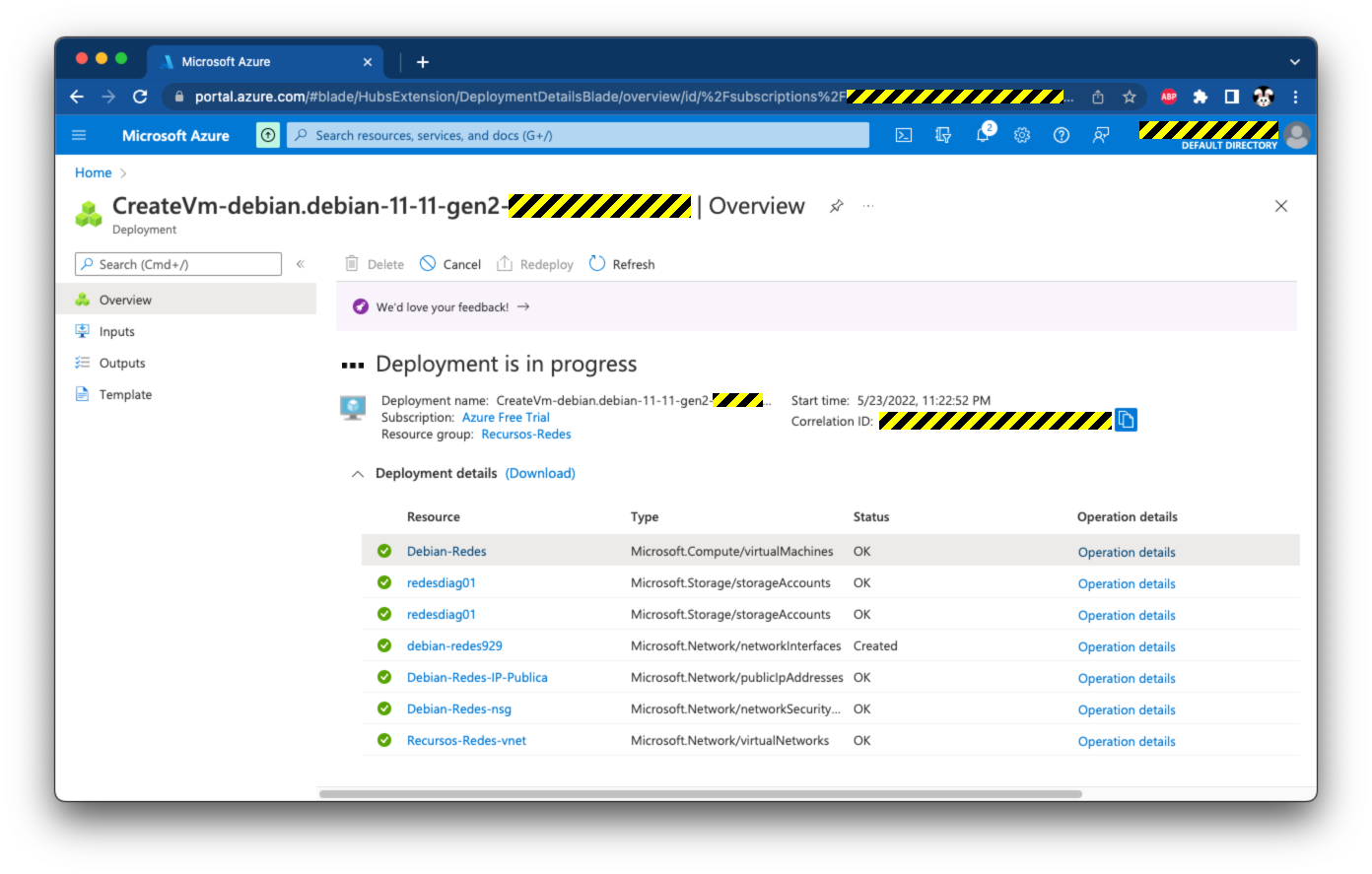The image size is (1372, 874).
Task: Click the Refresh button
Action: (x=622, y=264)
